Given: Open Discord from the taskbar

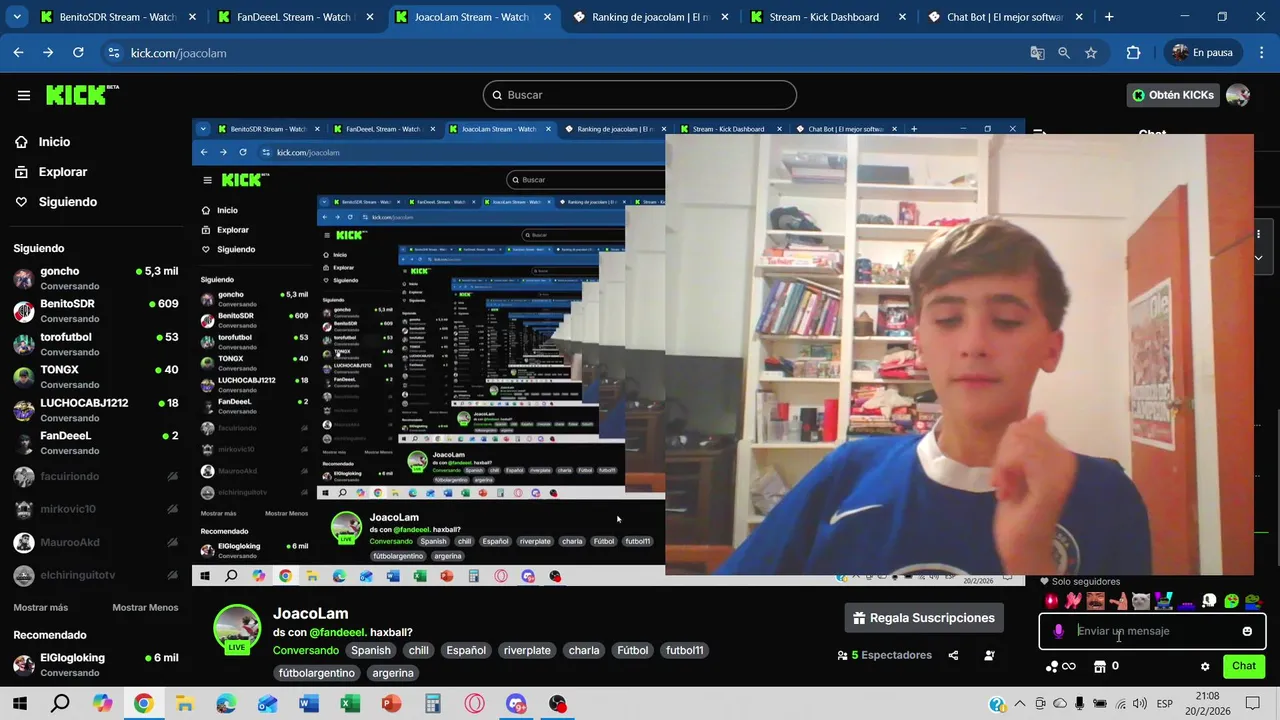Looking at the screenshot, I should (x=516, y=704).
